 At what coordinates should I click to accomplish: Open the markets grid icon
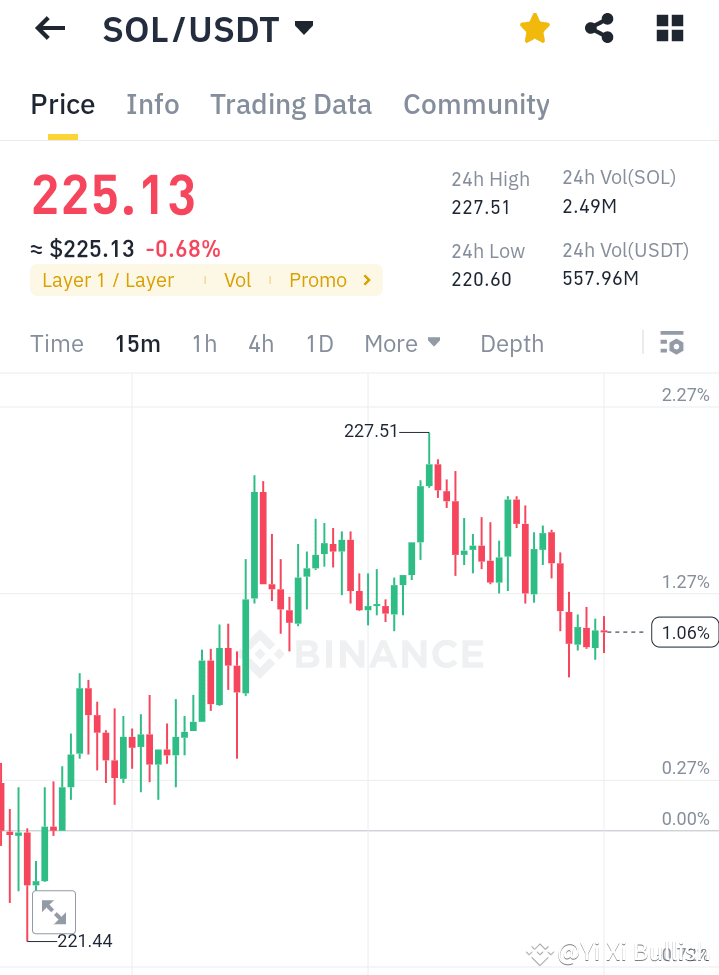point(668,28)
